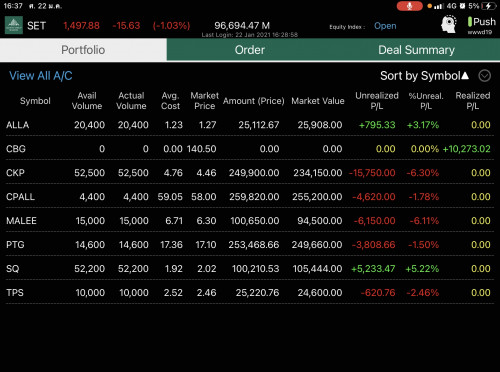Open the PTG stock row
The width and height of the screenshot is (500, 372).
tap(250, 245)
